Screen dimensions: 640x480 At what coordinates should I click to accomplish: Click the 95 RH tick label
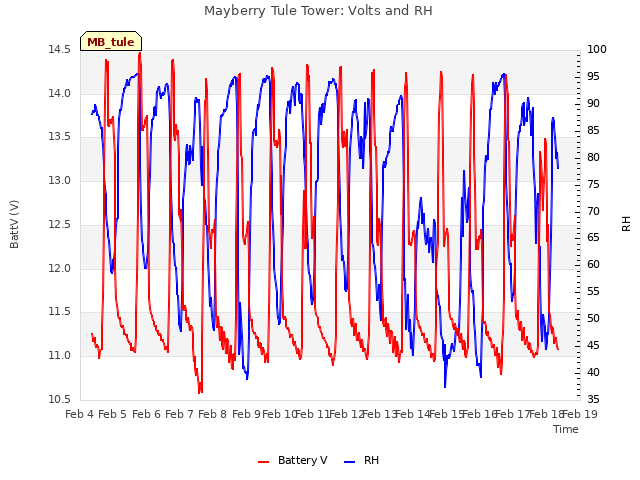pos(593,77)
